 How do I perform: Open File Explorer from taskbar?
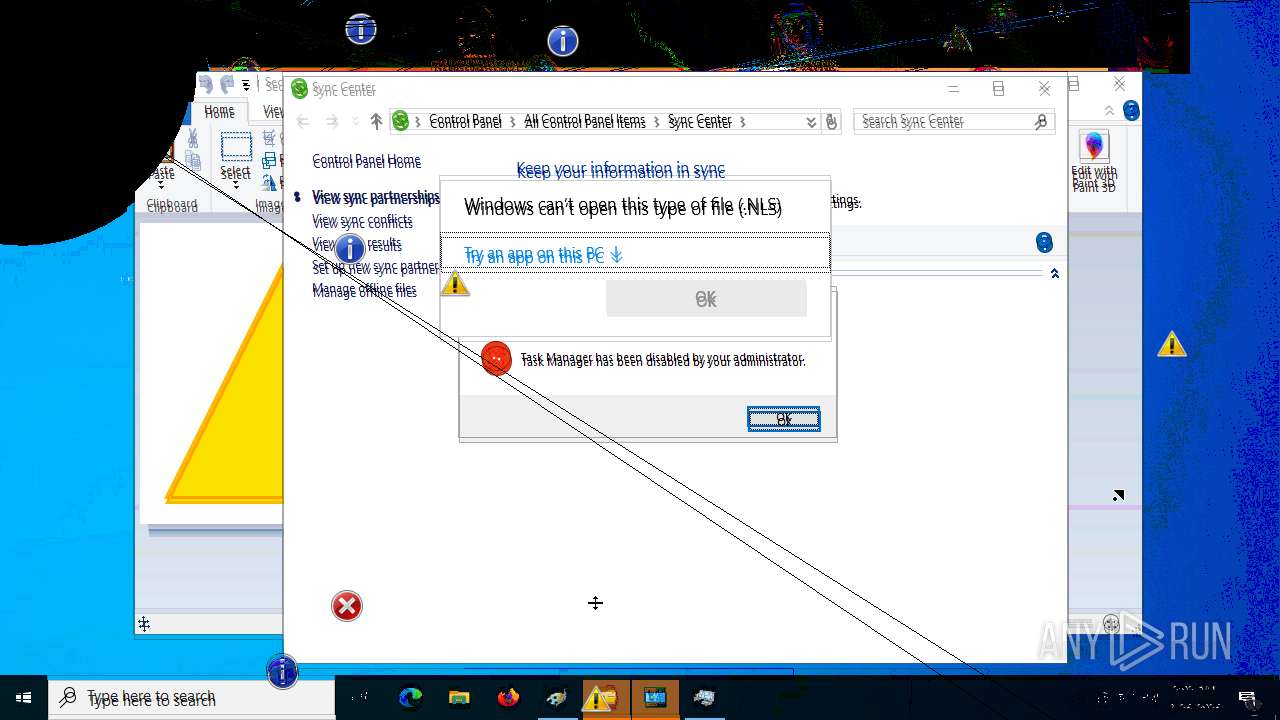tap(459, 698)
